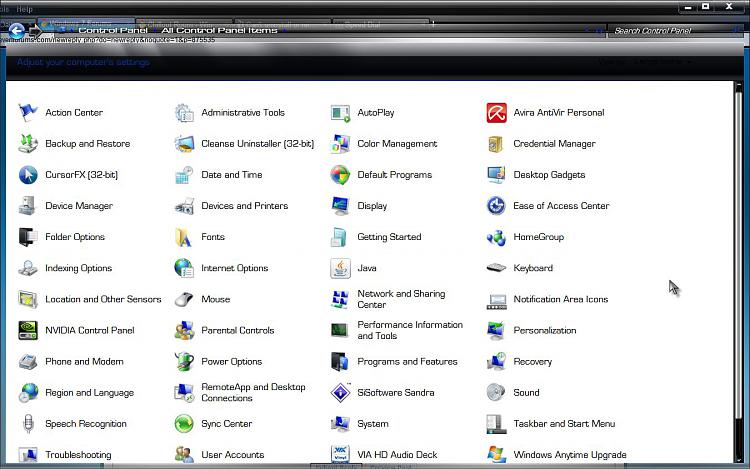Open Indexing Options link
Screen dimensions: 750x469
click(x=78, y=268)
